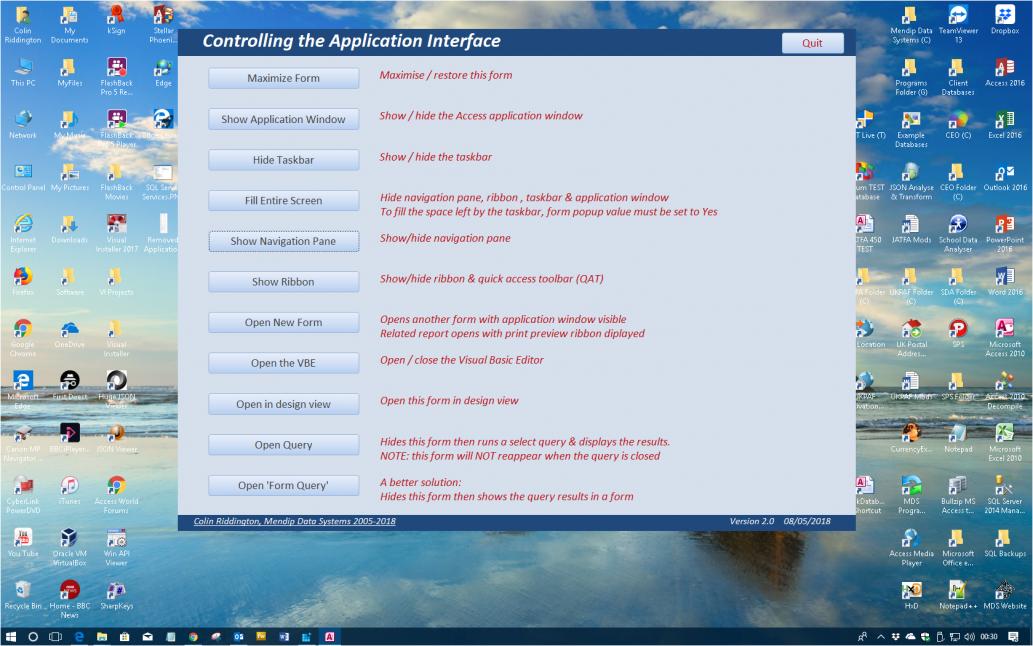Viewport: 1033px width, 646px height.
Task: Select the Example Databases desktop icon
Action: (911, 129)
